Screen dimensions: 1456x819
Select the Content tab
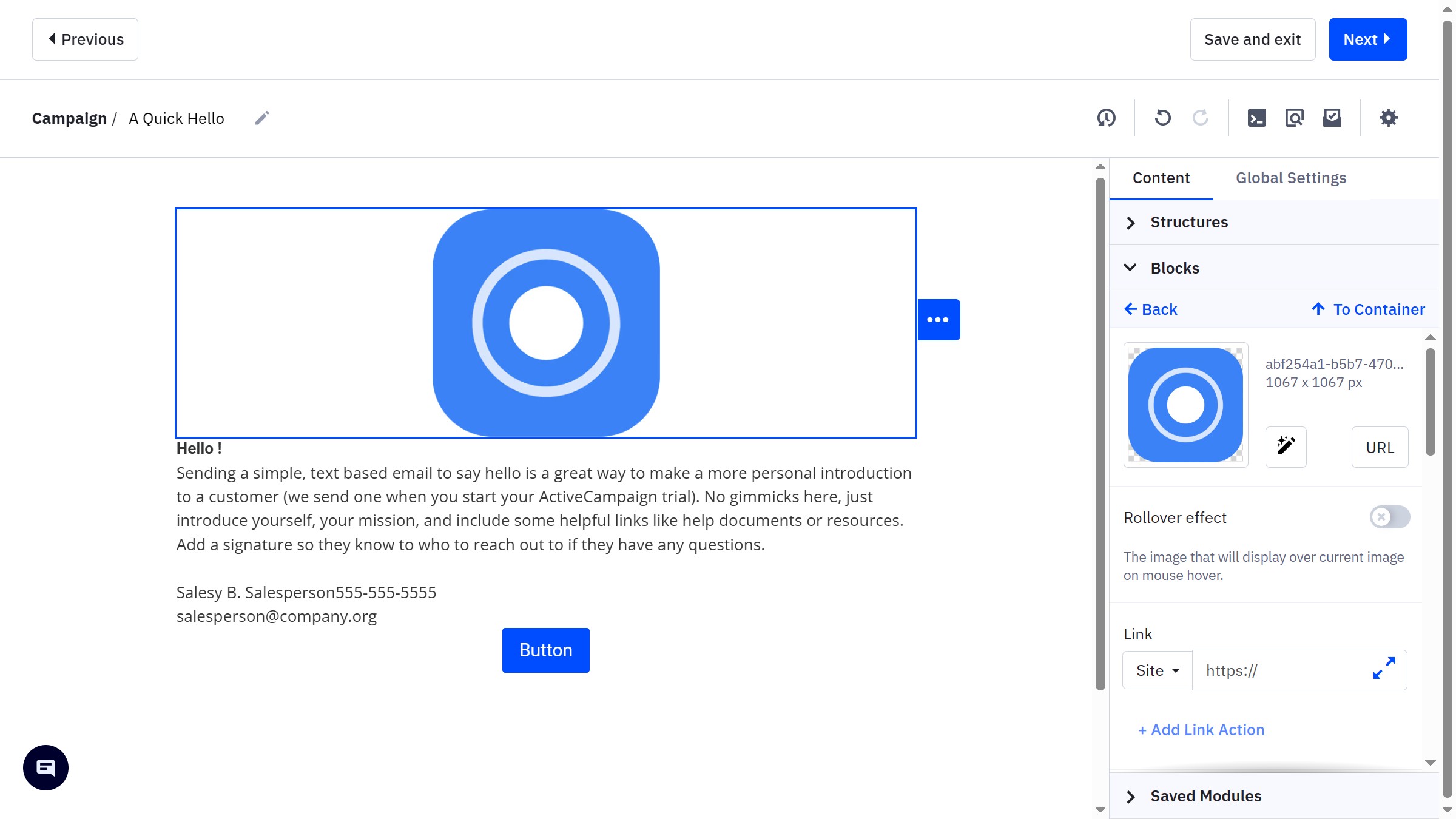(1161, 178)
